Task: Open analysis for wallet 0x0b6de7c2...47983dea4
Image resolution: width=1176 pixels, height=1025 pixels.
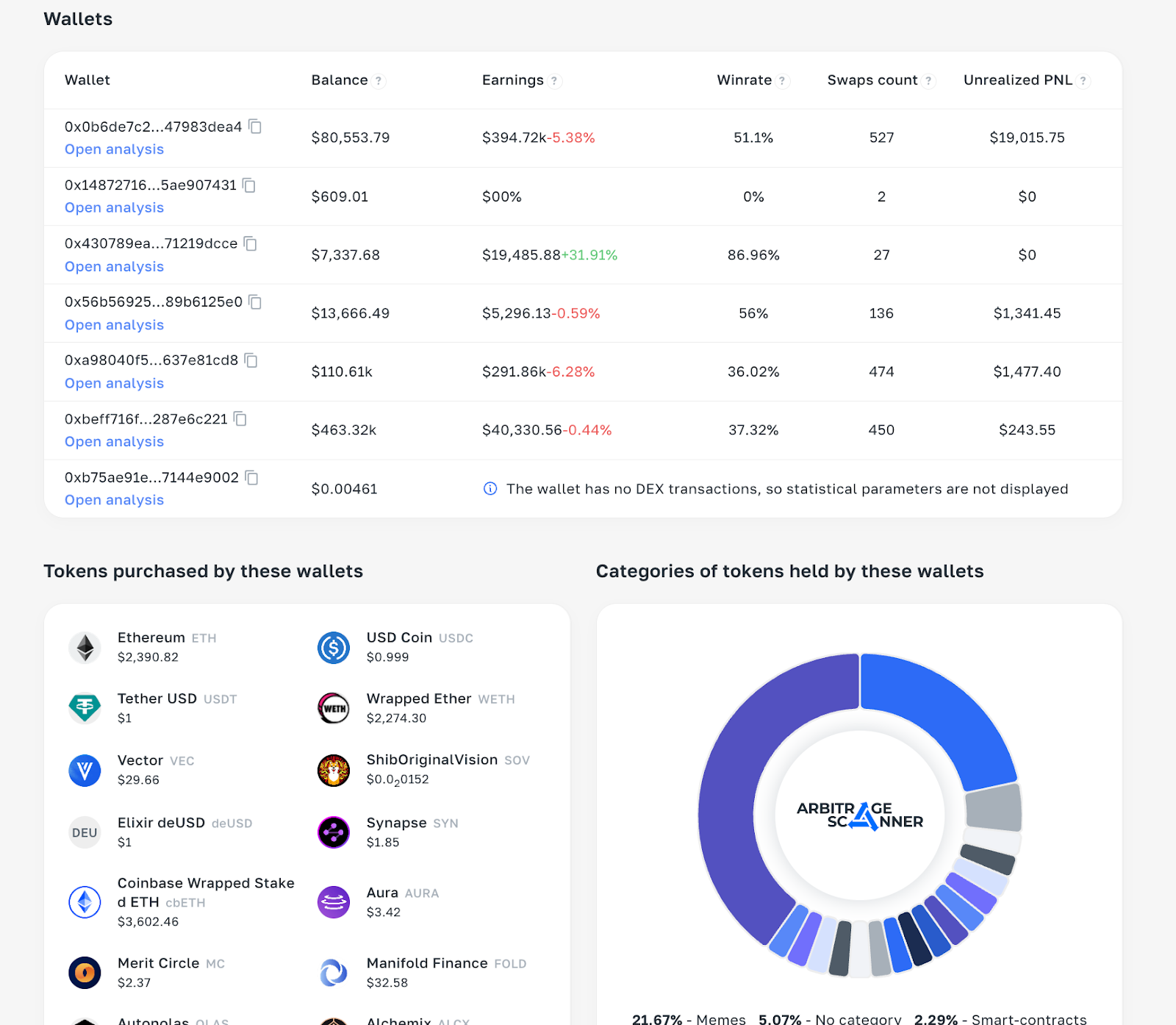Action: (114, 149)
